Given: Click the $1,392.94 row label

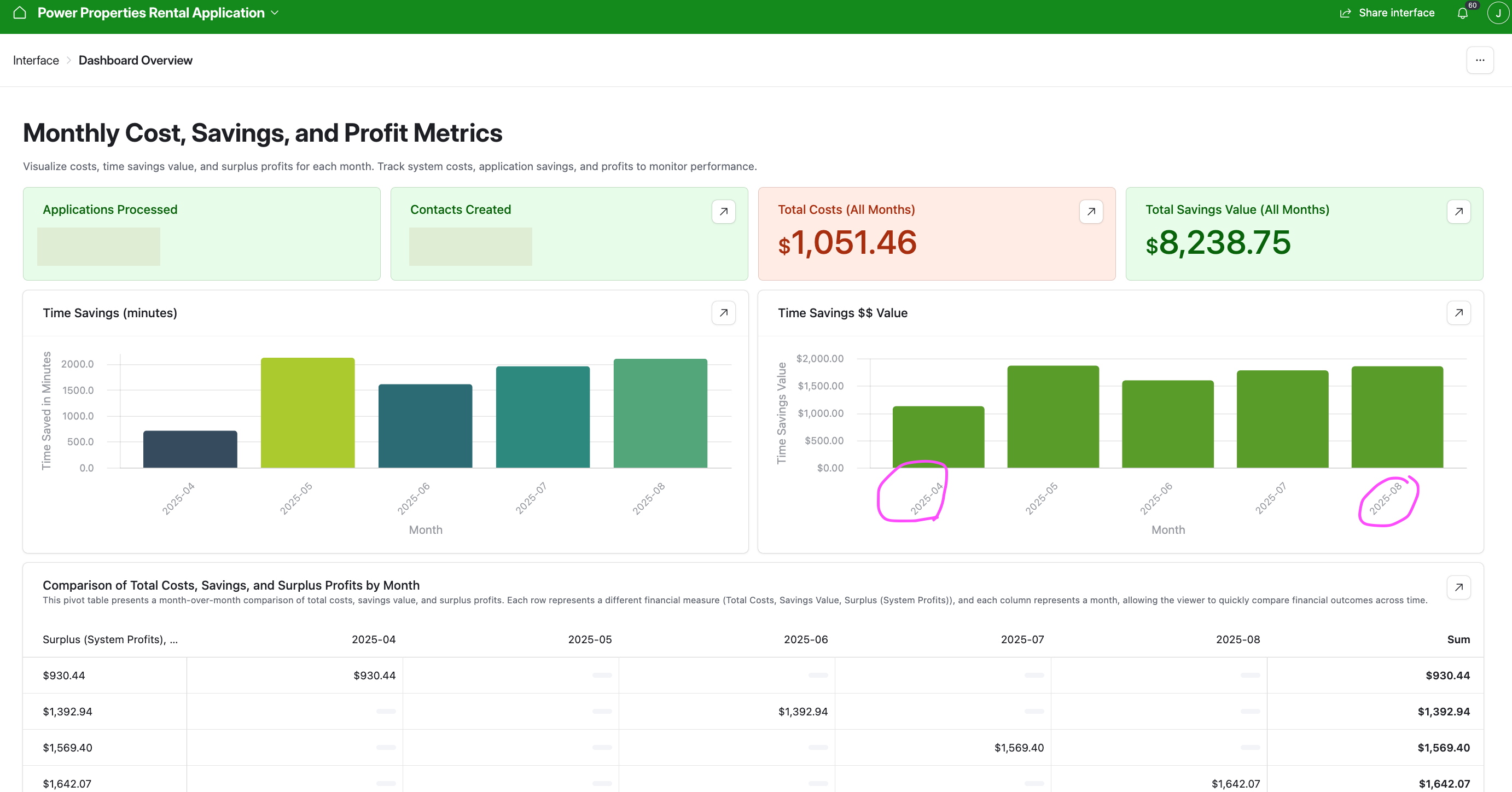Looking at the screenshot, I should pyautogui.click(x=67, y=712).
